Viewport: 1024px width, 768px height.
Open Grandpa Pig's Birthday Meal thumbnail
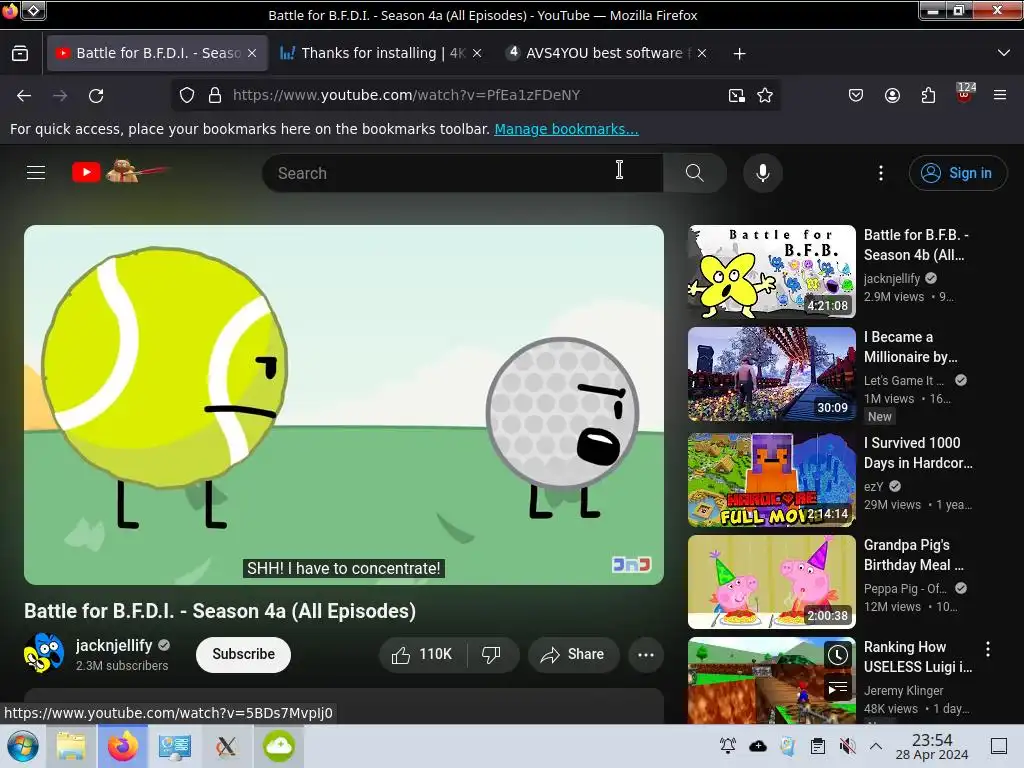coord(771,582)
